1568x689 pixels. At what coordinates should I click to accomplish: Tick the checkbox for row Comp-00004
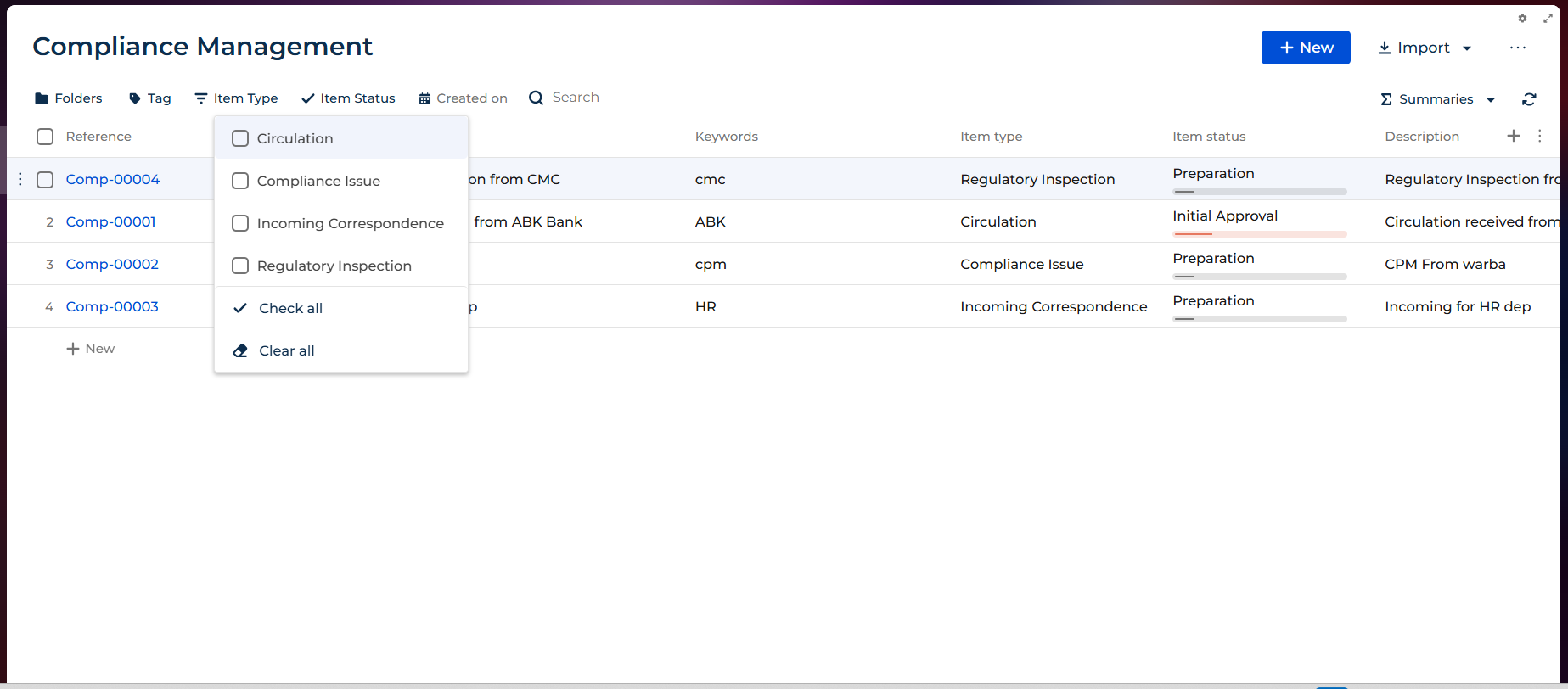(45, 179)
